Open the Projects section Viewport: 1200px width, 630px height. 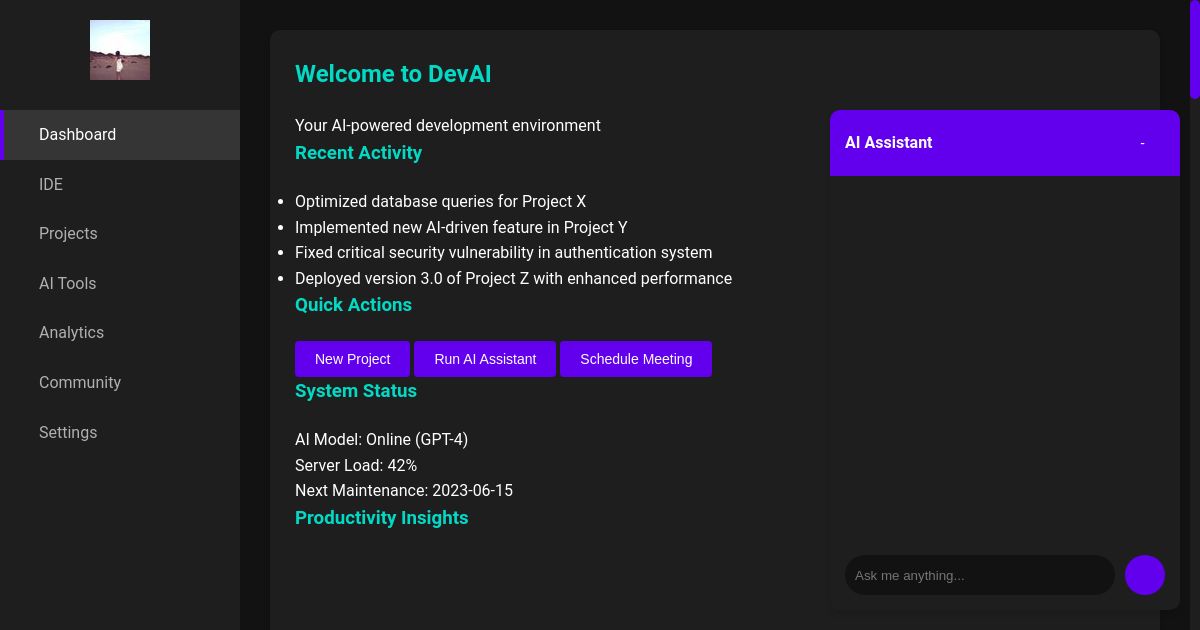(68, 233)
